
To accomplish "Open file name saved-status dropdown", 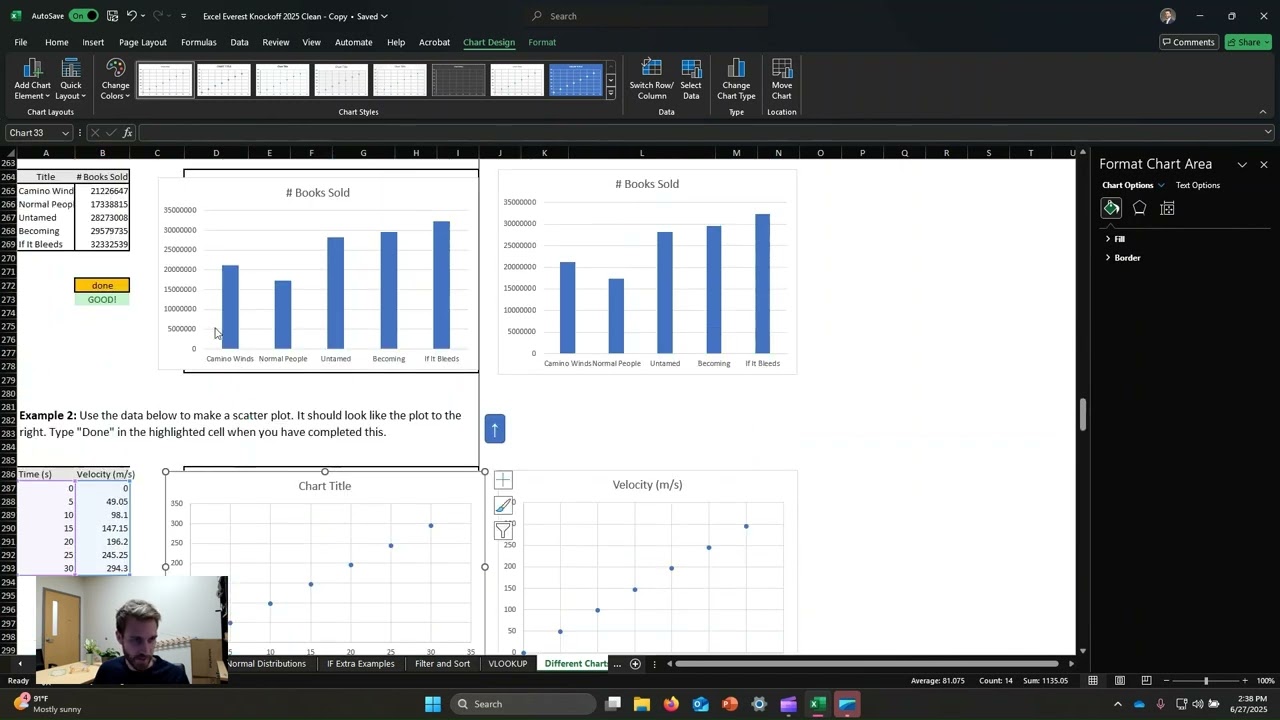I will (384, 16).
